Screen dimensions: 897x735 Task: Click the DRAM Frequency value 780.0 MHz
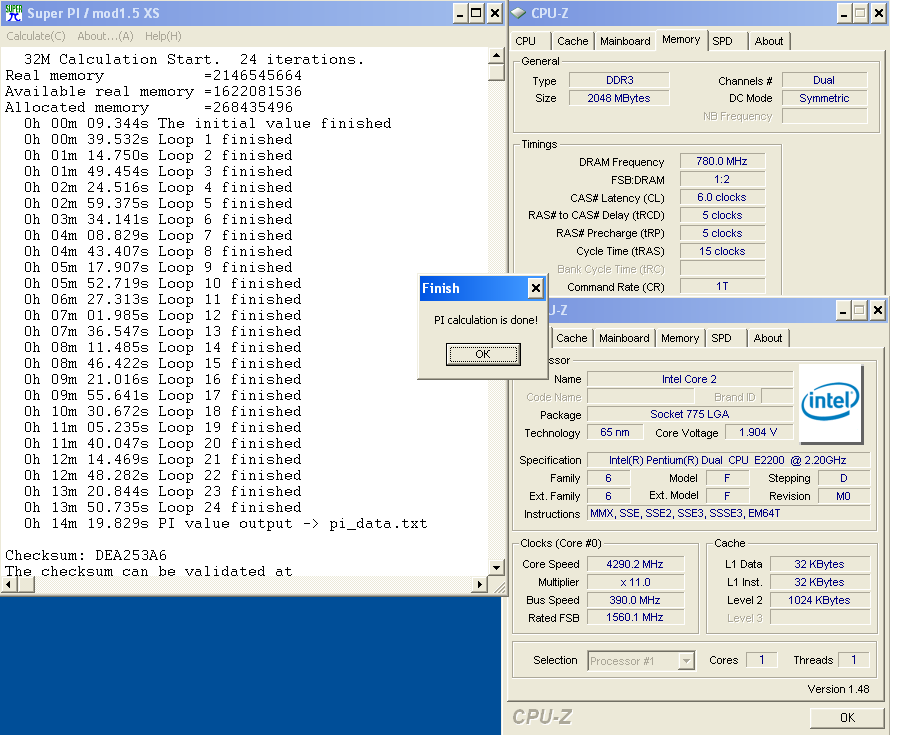click(722, 161)
